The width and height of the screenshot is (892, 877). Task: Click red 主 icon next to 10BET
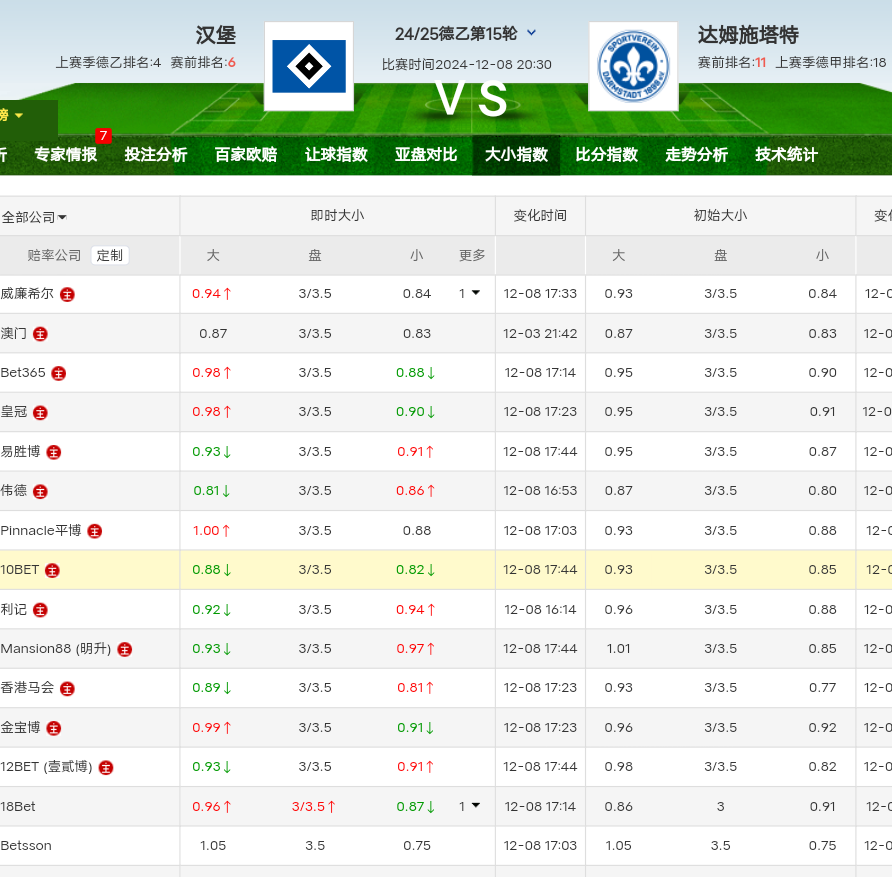pos(52,570)
